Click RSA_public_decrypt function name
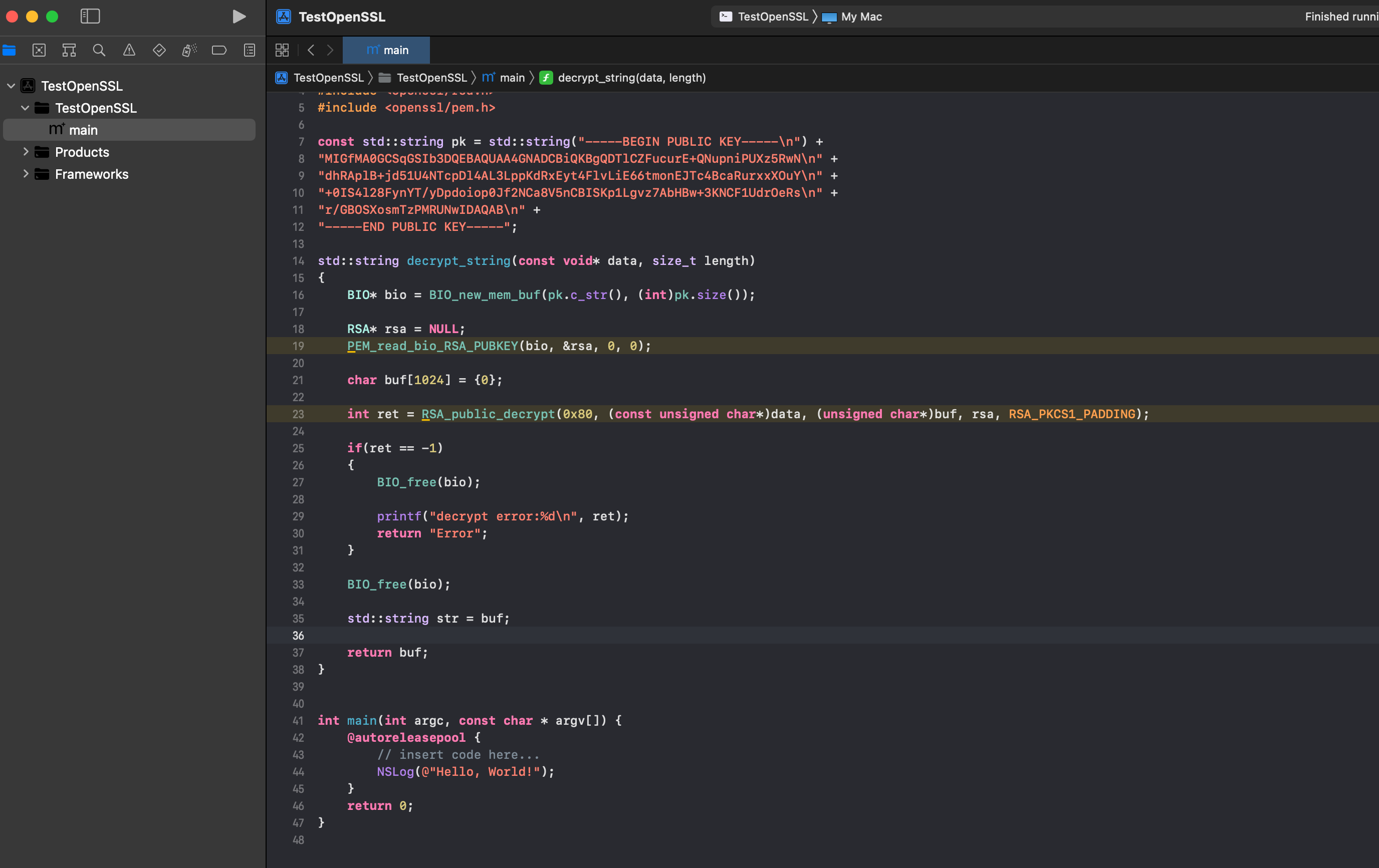 (489, 414)
